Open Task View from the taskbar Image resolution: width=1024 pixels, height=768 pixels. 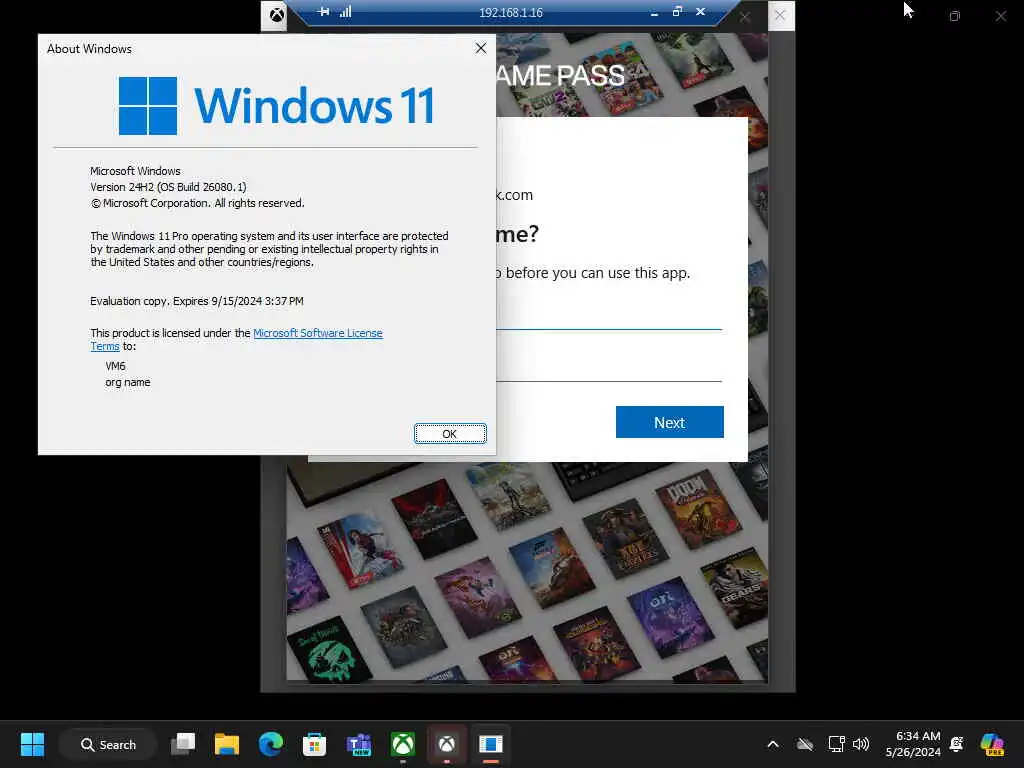pyautogui.click(x=183, y=744)
